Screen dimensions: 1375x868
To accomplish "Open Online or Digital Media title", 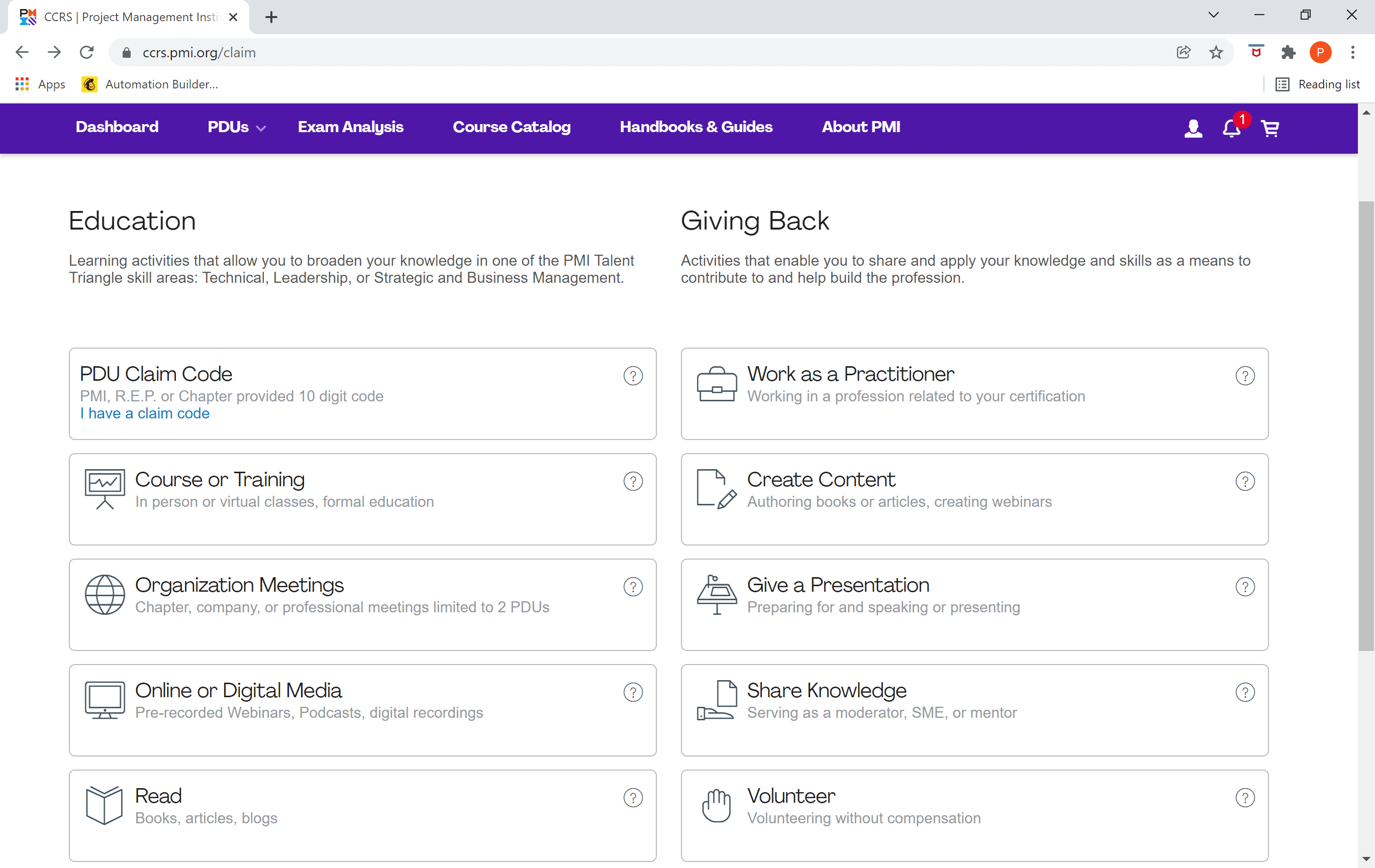I will tap(238, 691).
